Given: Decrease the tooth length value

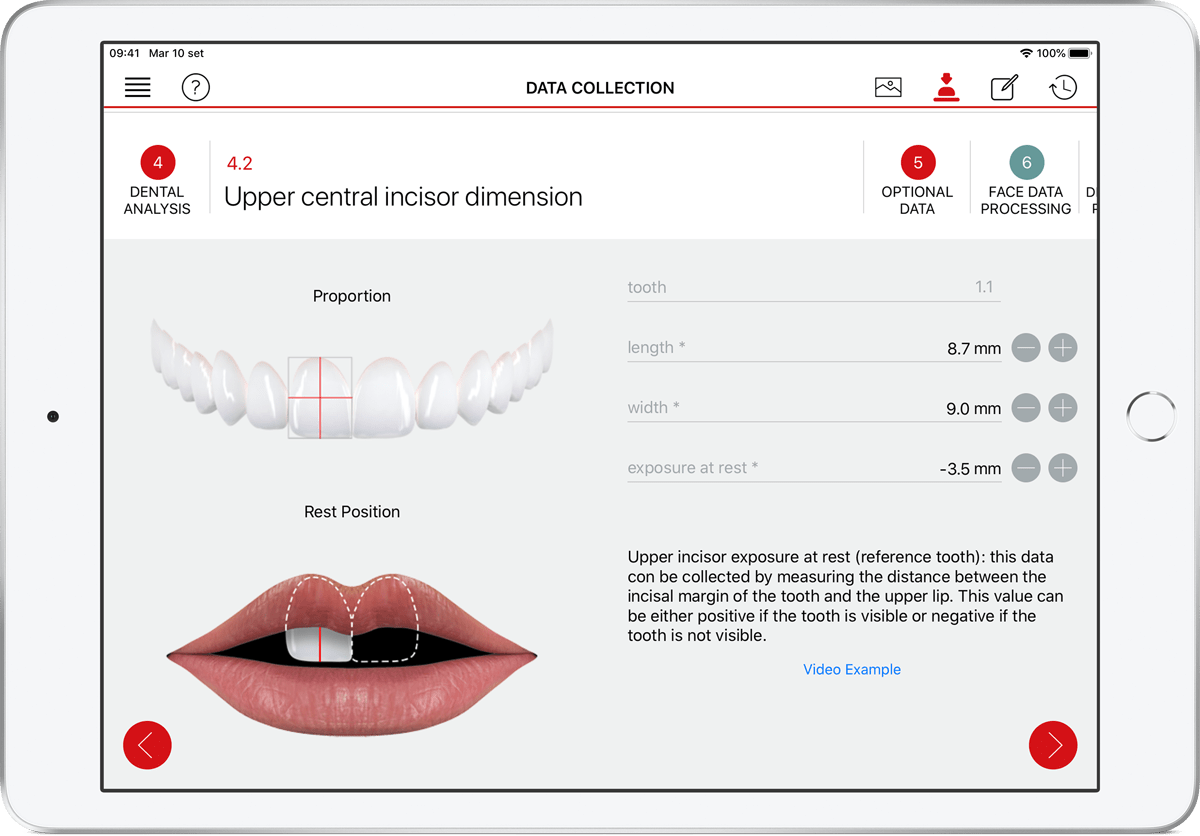Looking at the screenshot, I should coord(1026,347).
